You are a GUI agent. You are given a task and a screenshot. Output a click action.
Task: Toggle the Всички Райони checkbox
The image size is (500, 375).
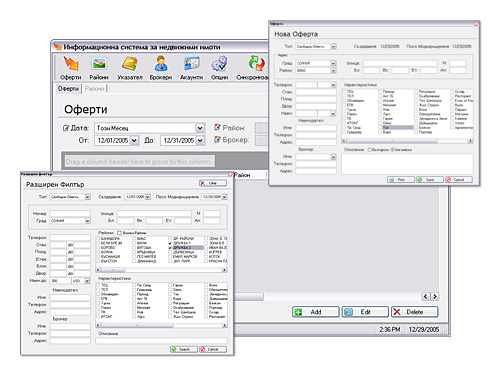[119, 233]
